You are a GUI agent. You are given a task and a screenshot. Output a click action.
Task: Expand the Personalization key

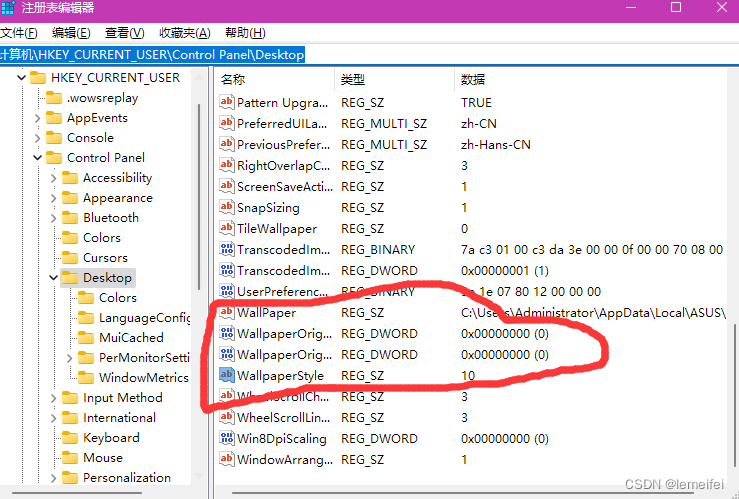[53, 478]
